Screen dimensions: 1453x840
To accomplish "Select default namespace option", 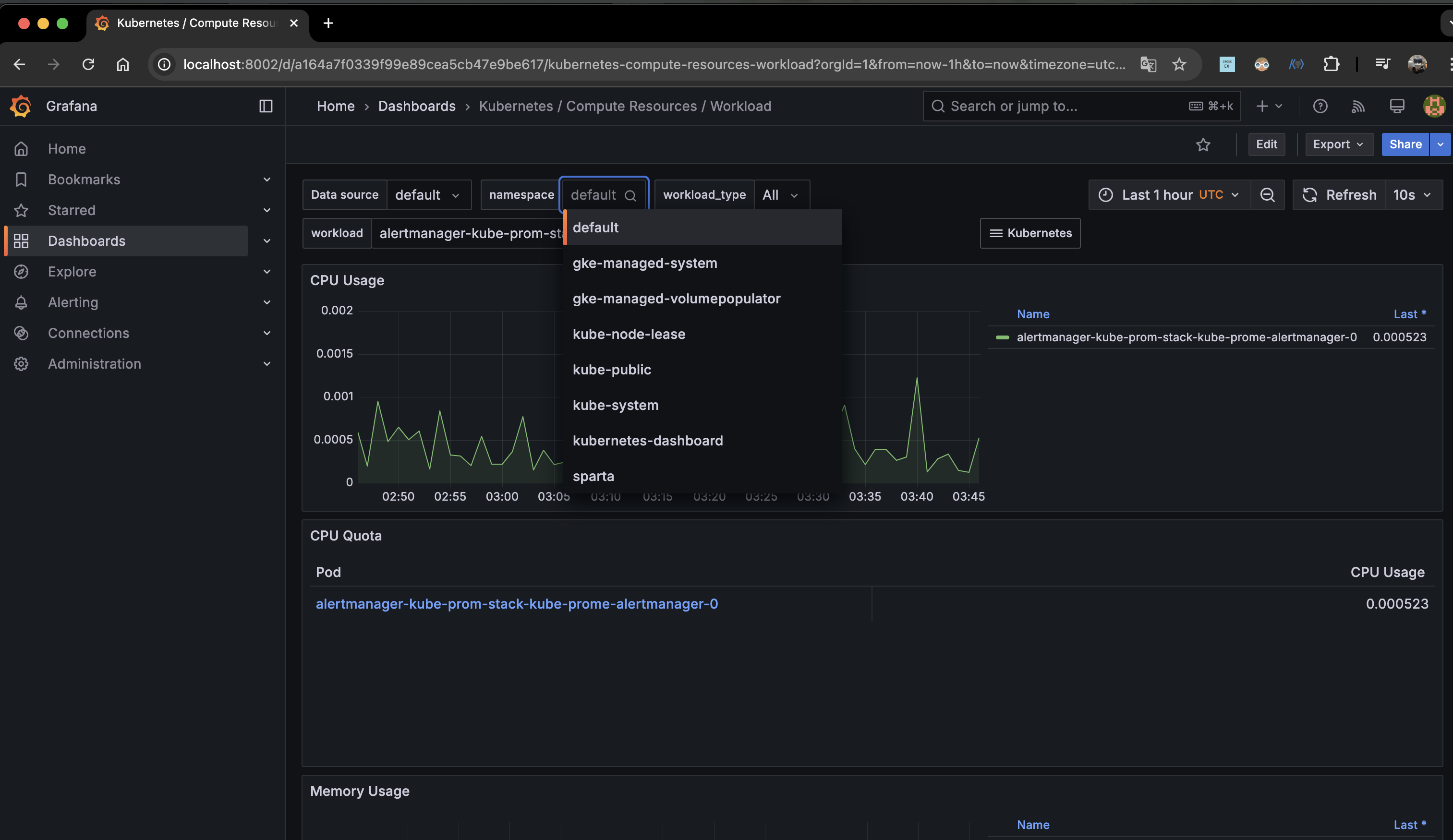I will [702, 227].
